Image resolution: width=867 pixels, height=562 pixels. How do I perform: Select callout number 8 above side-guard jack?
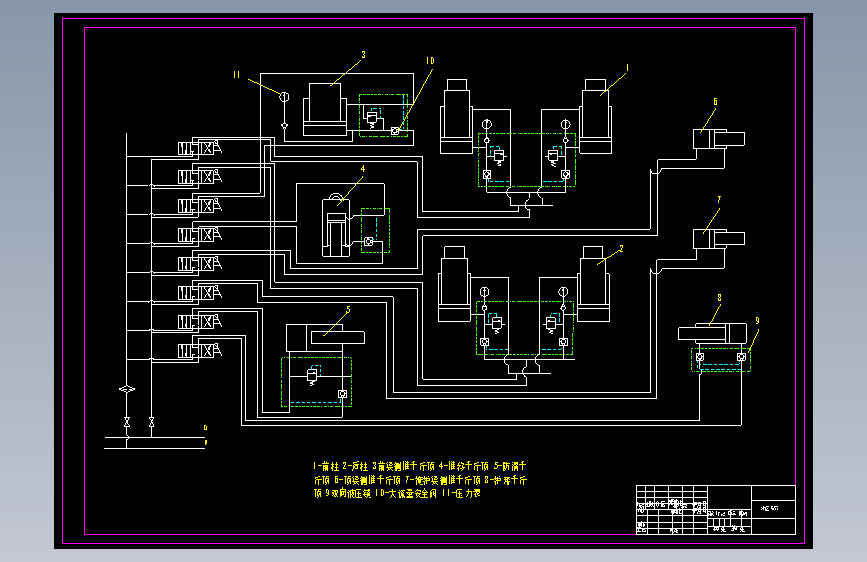coord(719,298)
